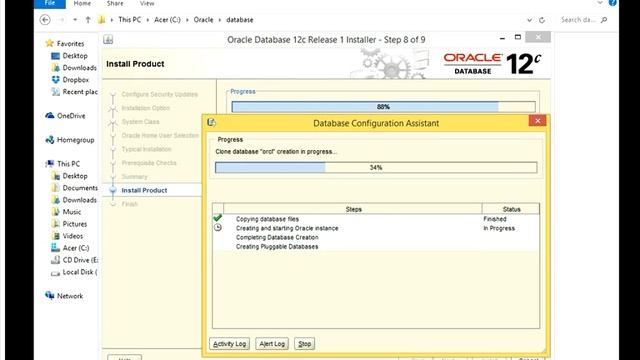Stop the database creation
Screen dimensions: 640x360
pos(304,344)
